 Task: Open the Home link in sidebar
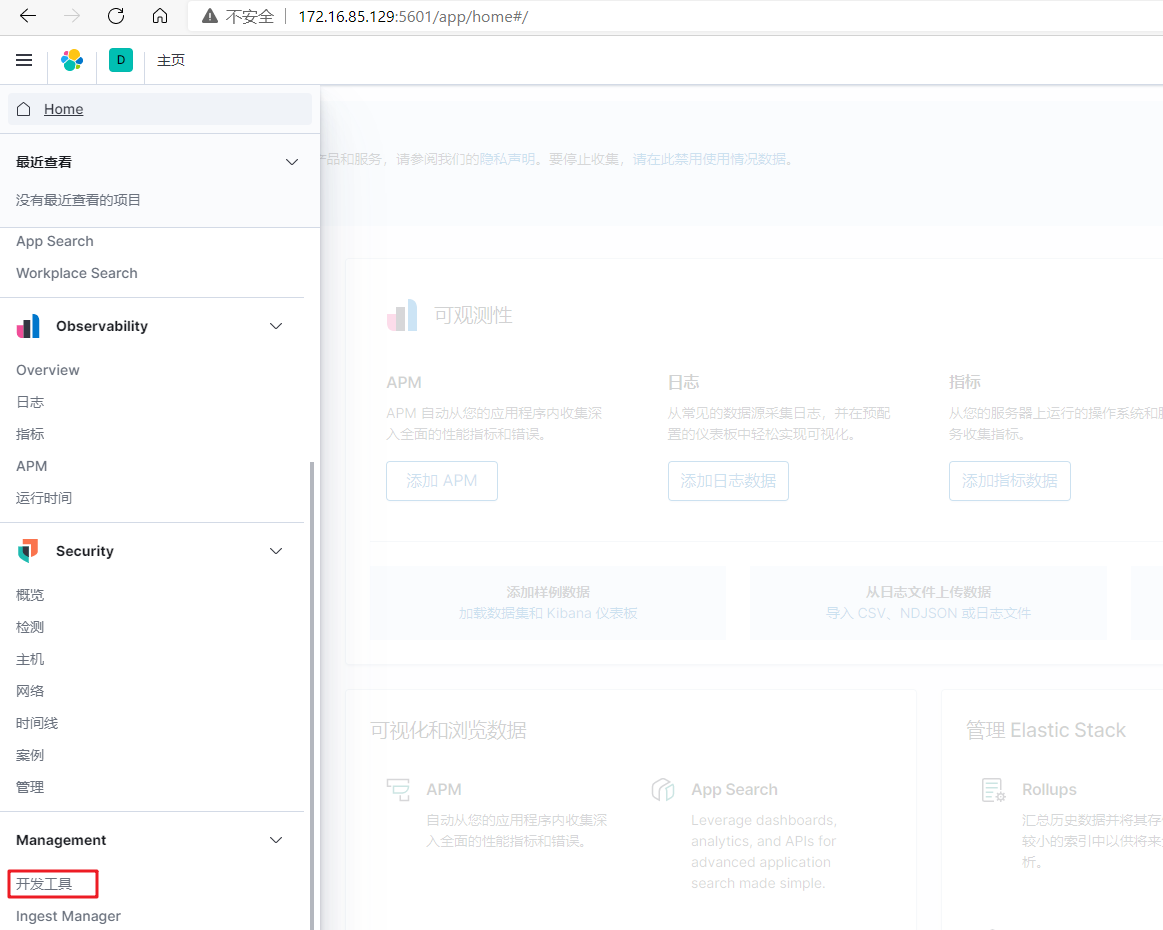tap(63, 109)
